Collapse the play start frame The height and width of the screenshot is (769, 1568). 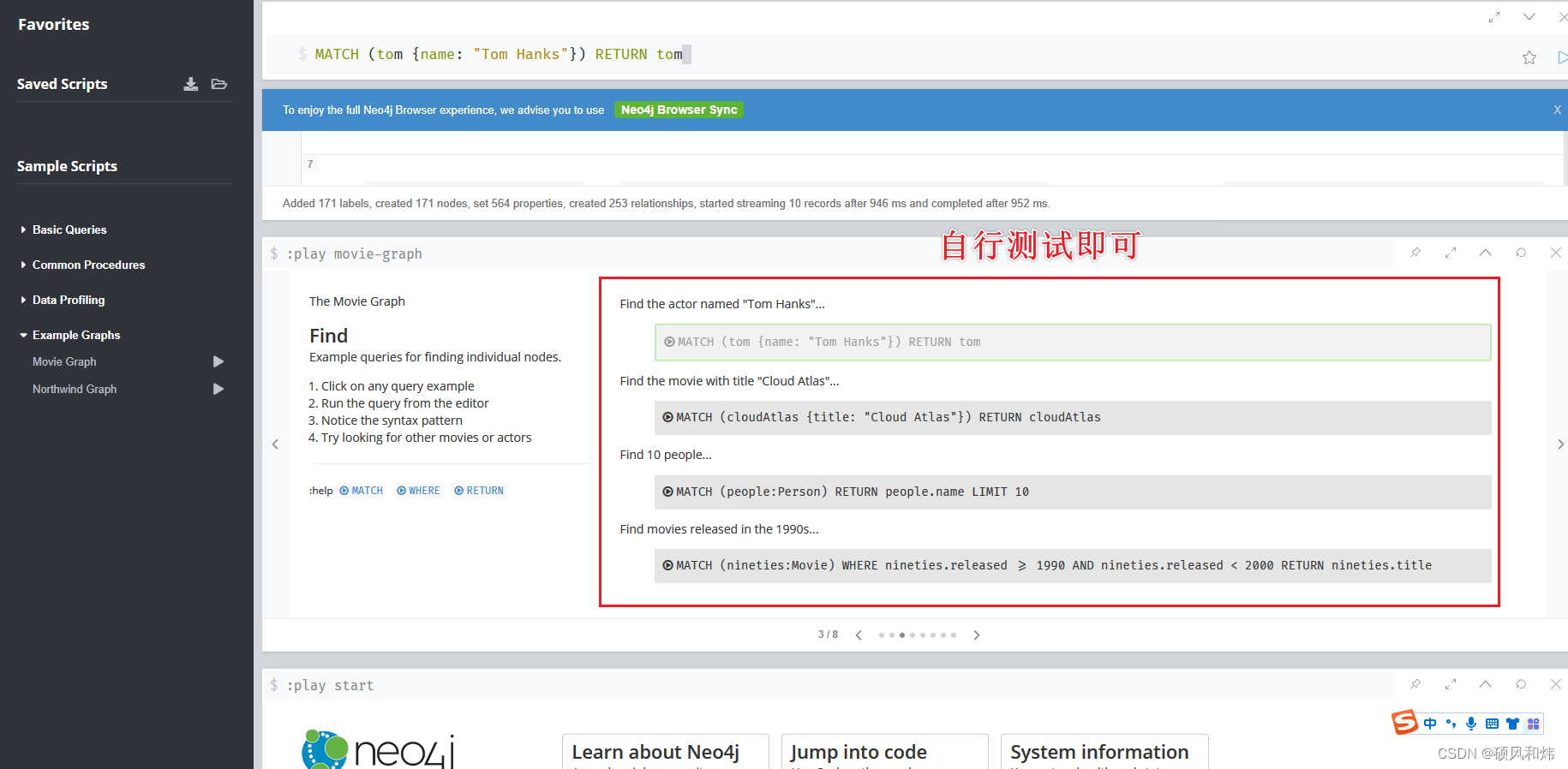1486,684
